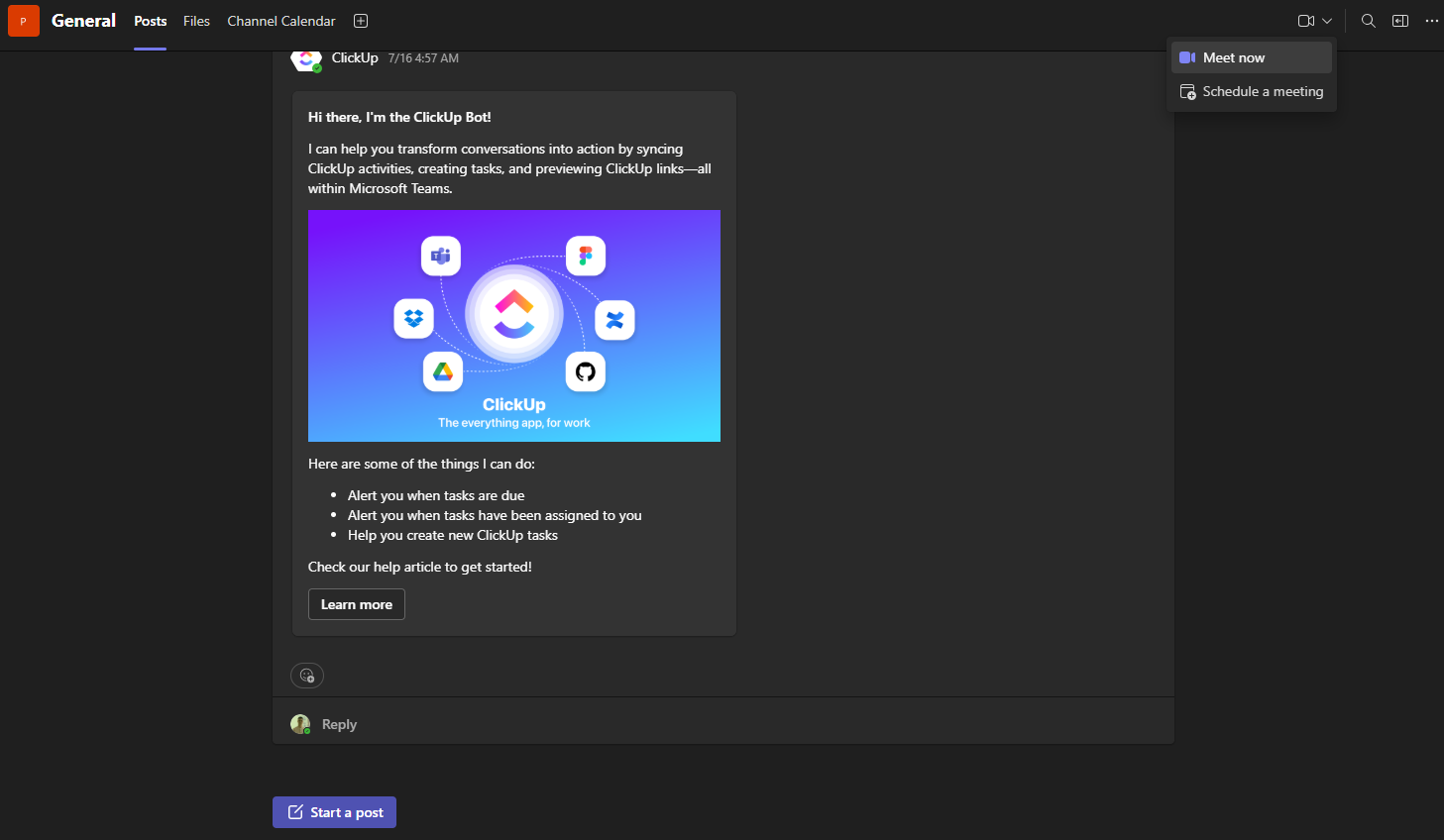Screen dimensions: 1444x840
Task: Open the ClickUp banner image
Action: tap(514, 326)
